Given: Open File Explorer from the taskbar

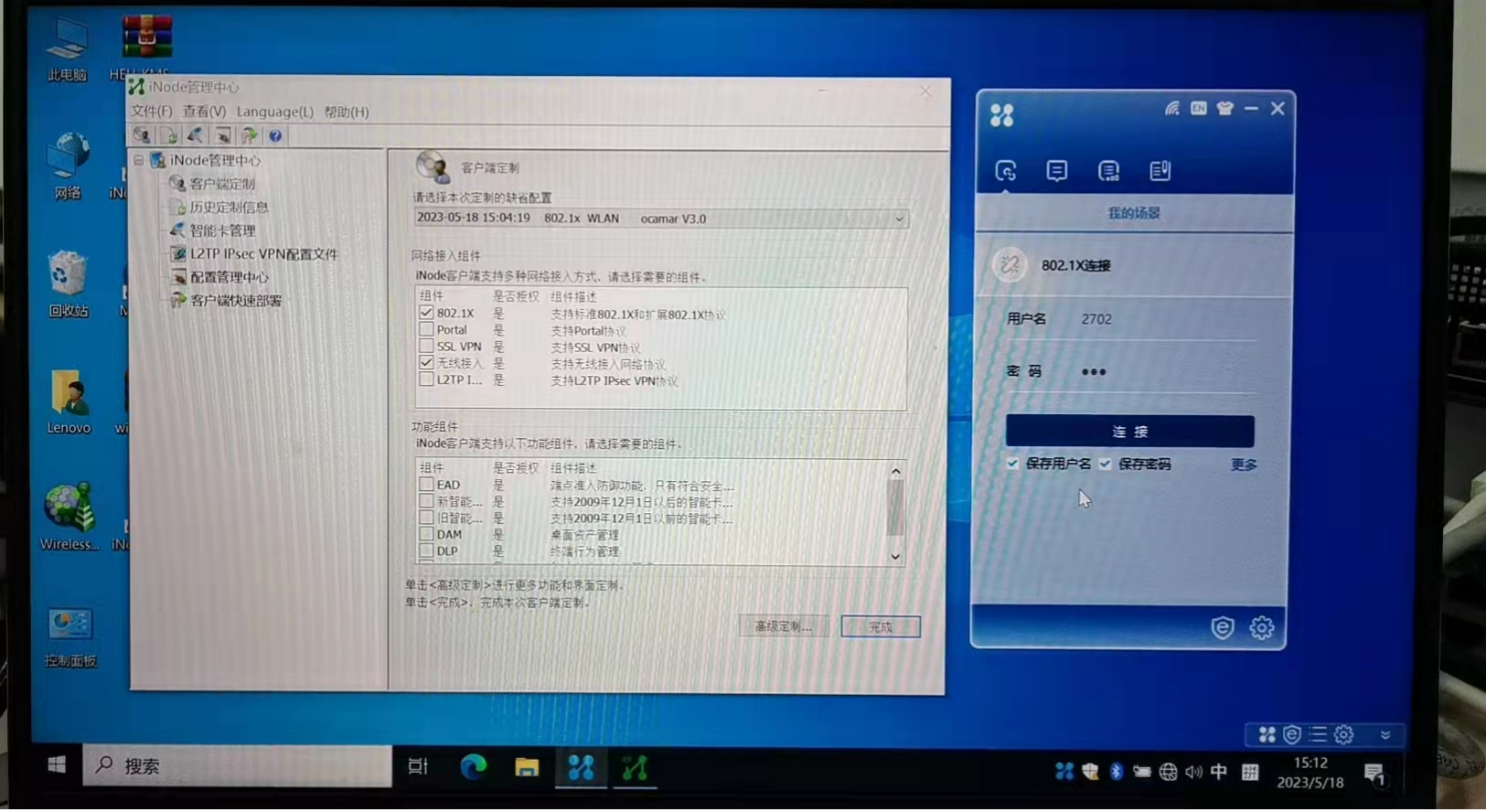Looking at the screenshot, I should tap(527, 766).
